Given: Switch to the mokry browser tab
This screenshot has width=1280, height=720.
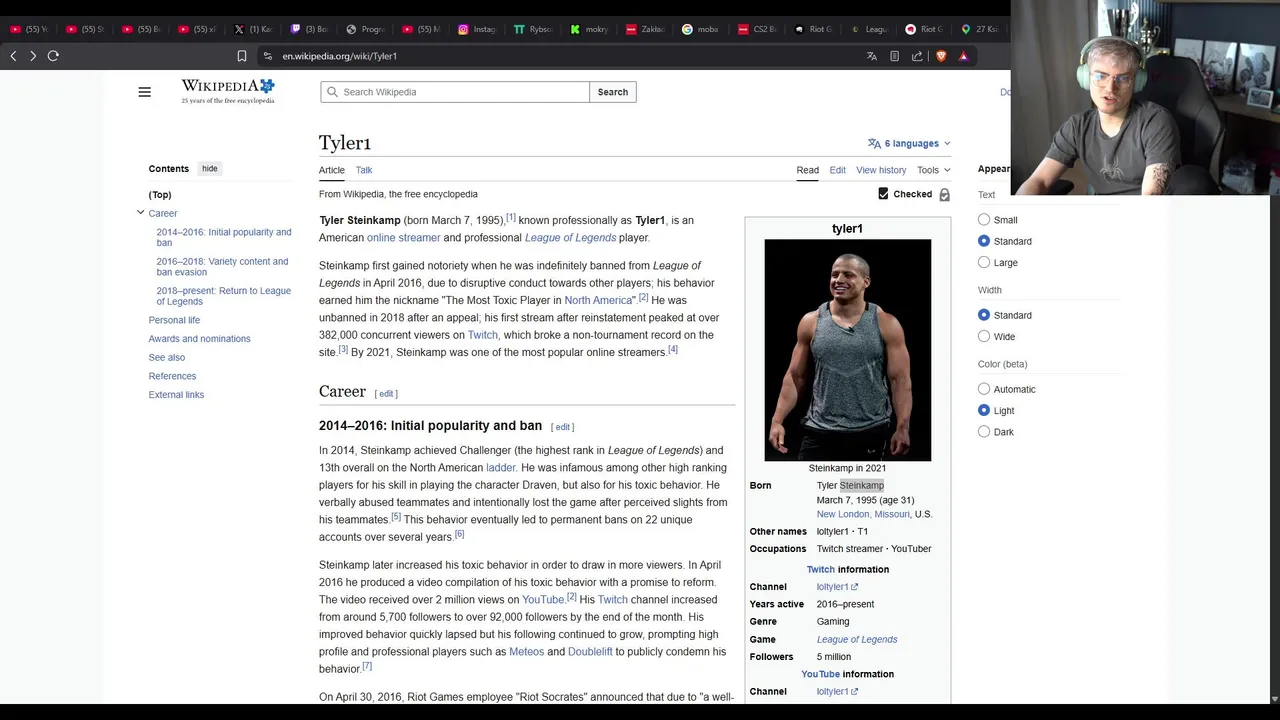Looking at the screenshot, I should point(590,29).
